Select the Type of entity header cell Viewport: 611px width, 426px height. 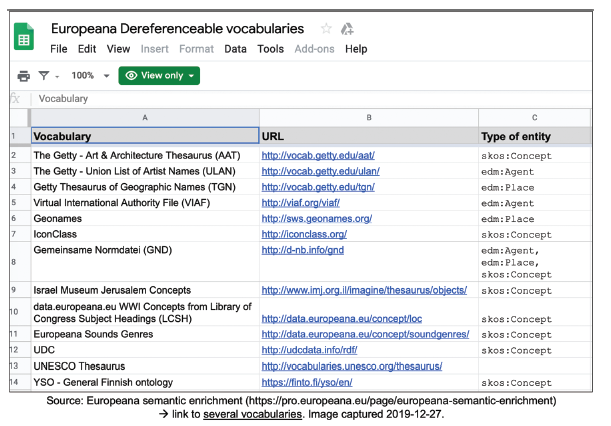pos(534,136)
